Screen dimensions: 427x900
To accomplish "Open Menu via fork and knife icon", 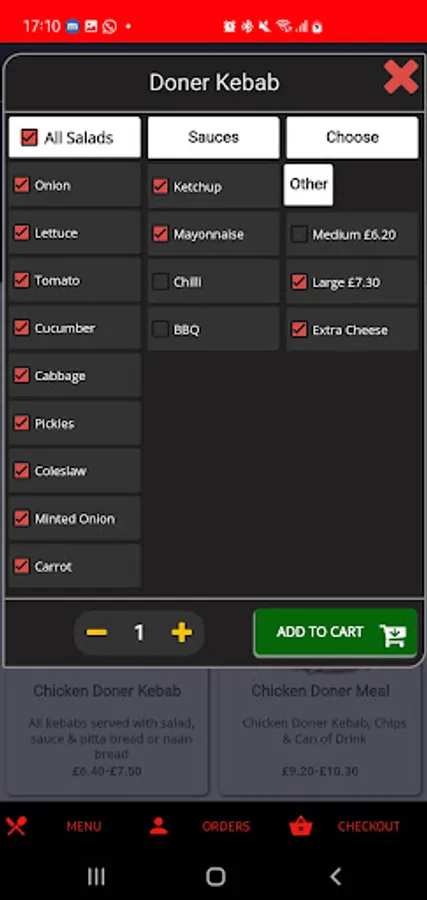I will 16,826.
